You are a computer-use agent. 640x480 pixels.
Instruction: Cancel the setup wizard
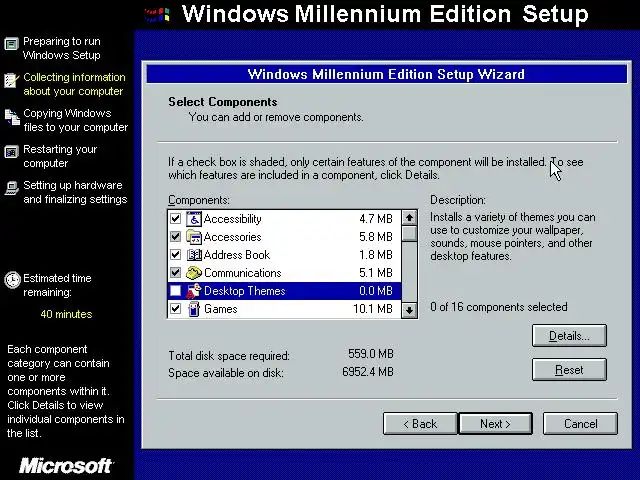(580, 424)
